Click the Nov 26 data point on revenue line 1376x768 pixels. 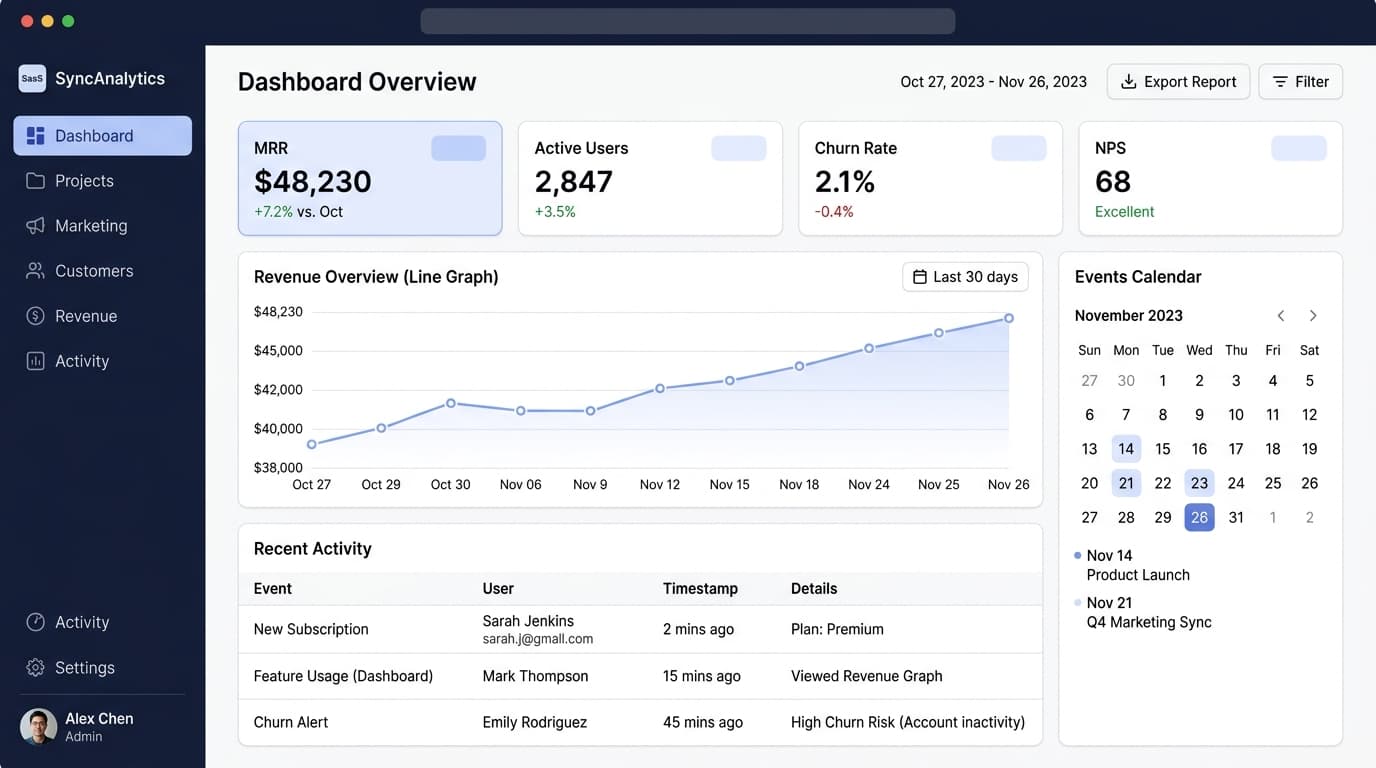click(x=1009, y=318)
